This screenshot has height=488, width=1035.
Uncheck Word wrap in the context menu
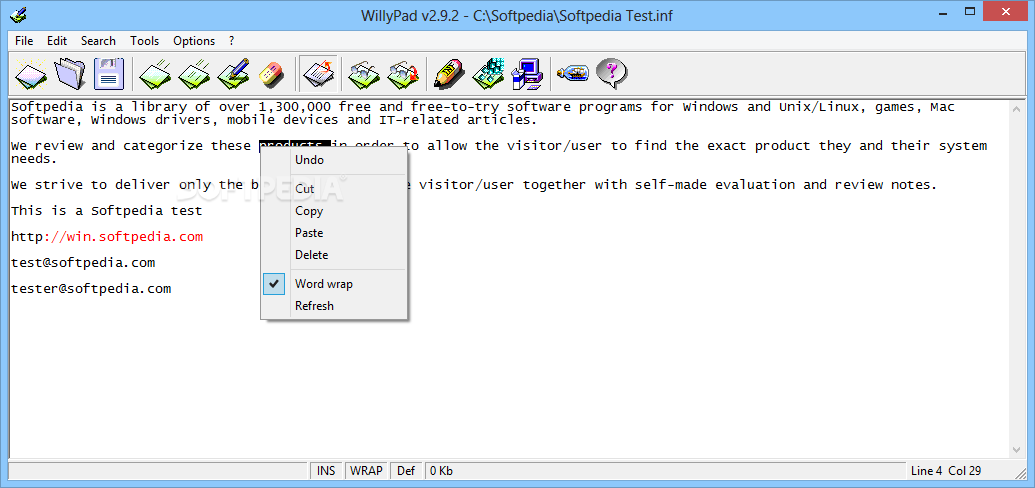pos(334,284)
